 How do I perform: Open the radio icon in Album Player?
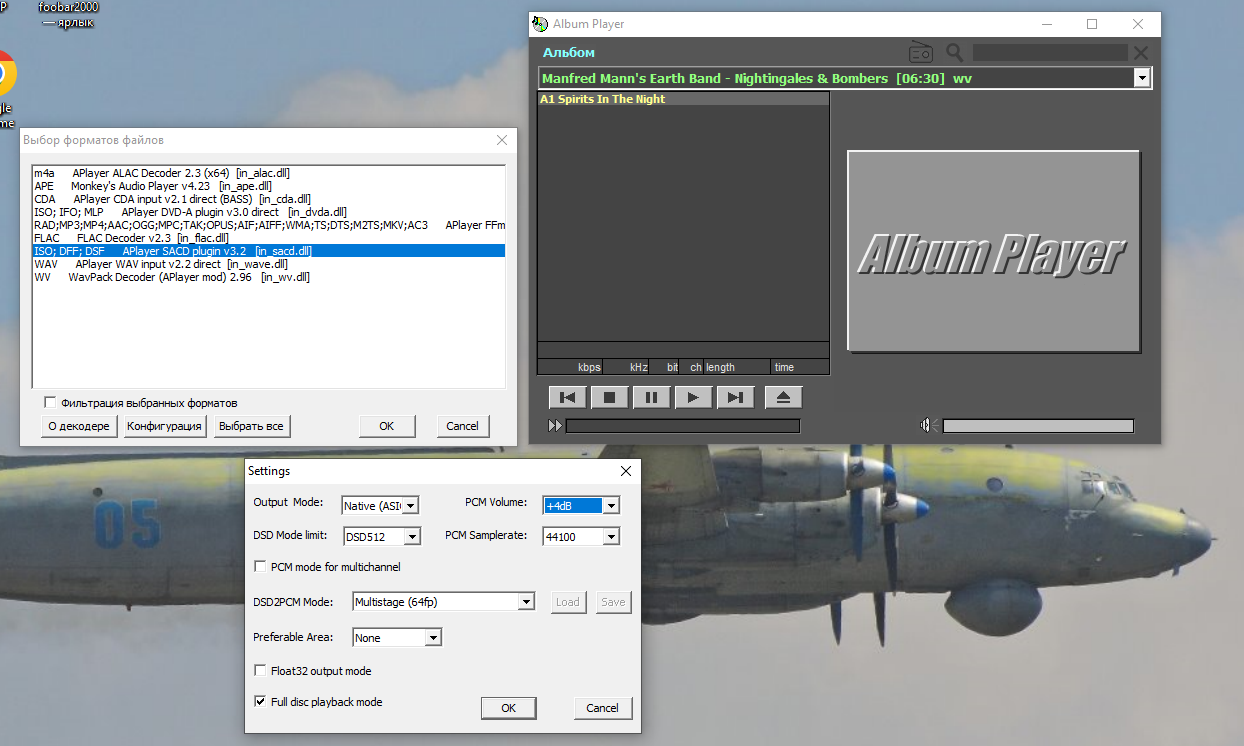(920, 52)
